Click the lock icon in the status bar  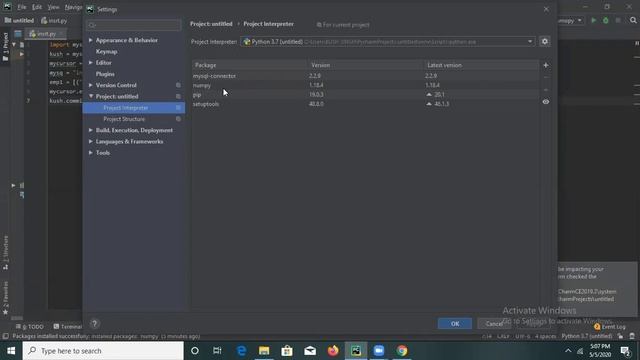620,336
